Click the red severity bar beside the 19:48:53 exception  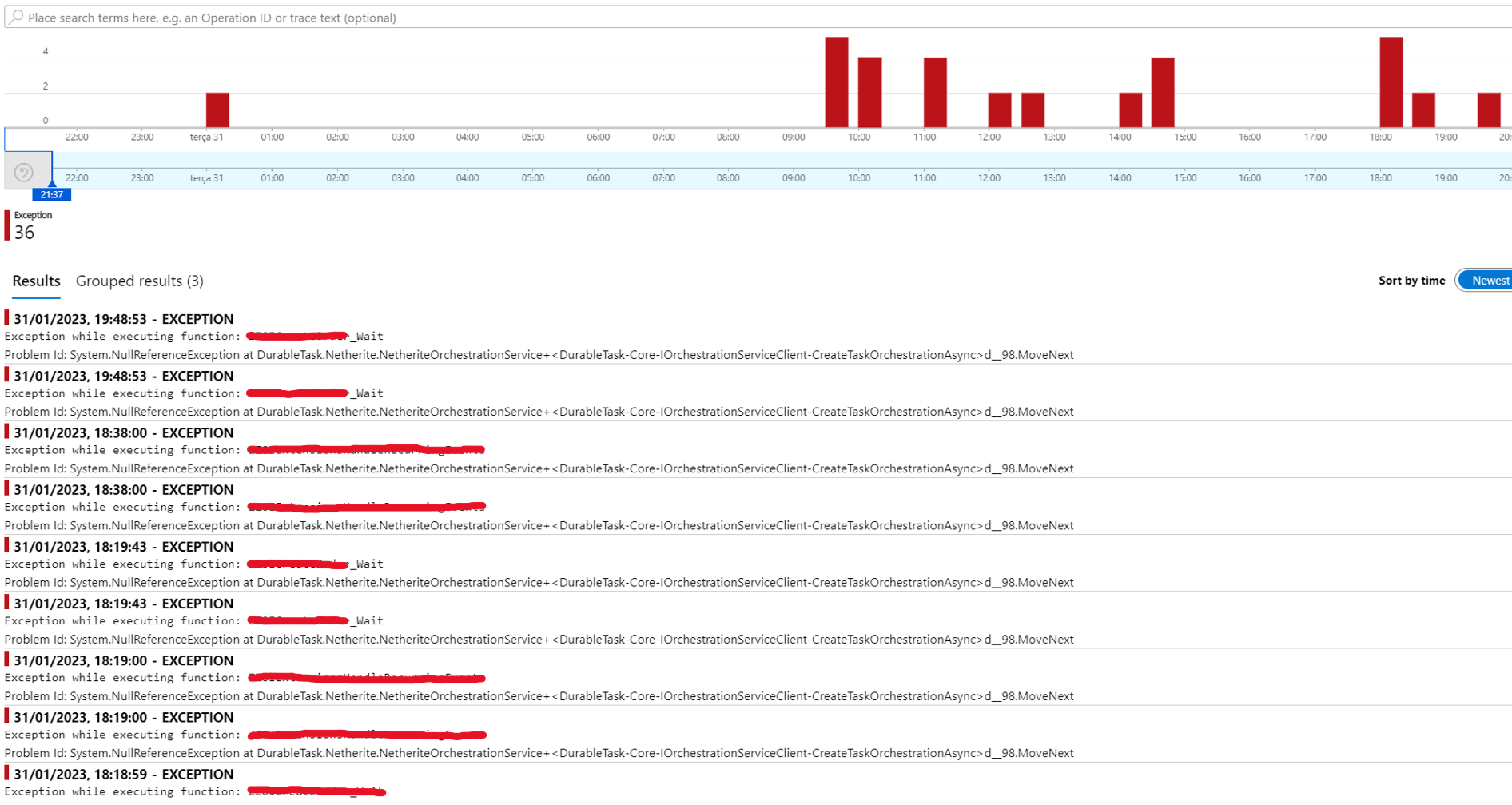7,318
